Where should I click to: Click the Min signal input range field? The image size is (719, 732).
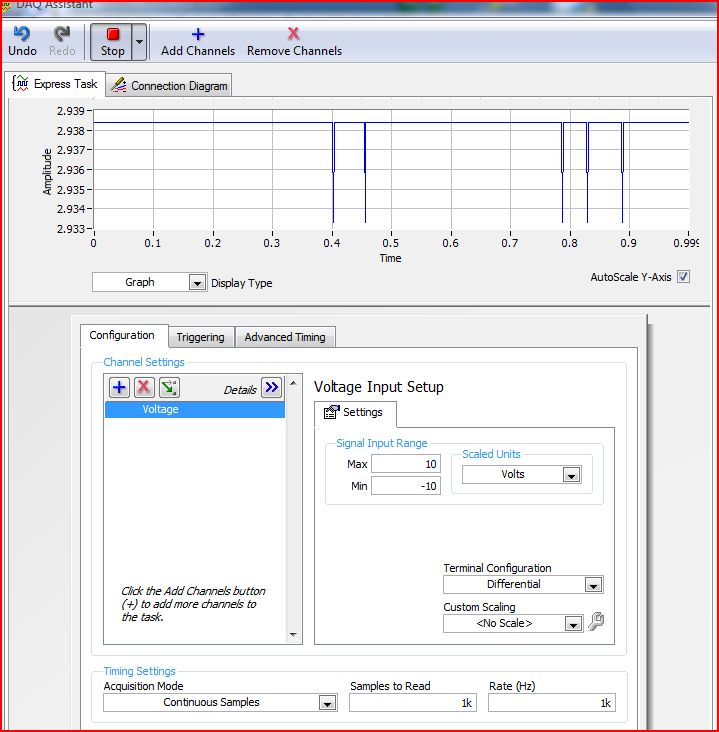point(406,486)
